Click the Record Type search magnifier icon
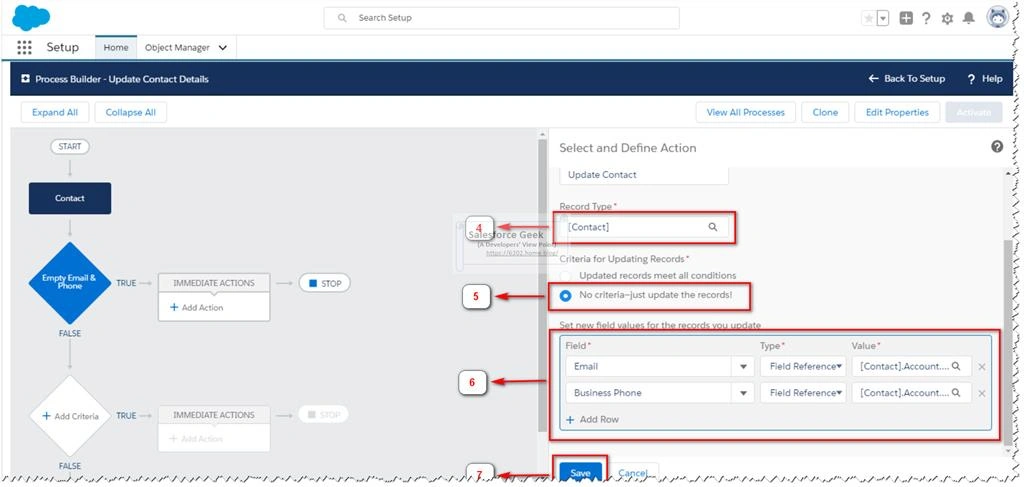The width and height of the screenshot is (1024, 487). coord(713,227)
